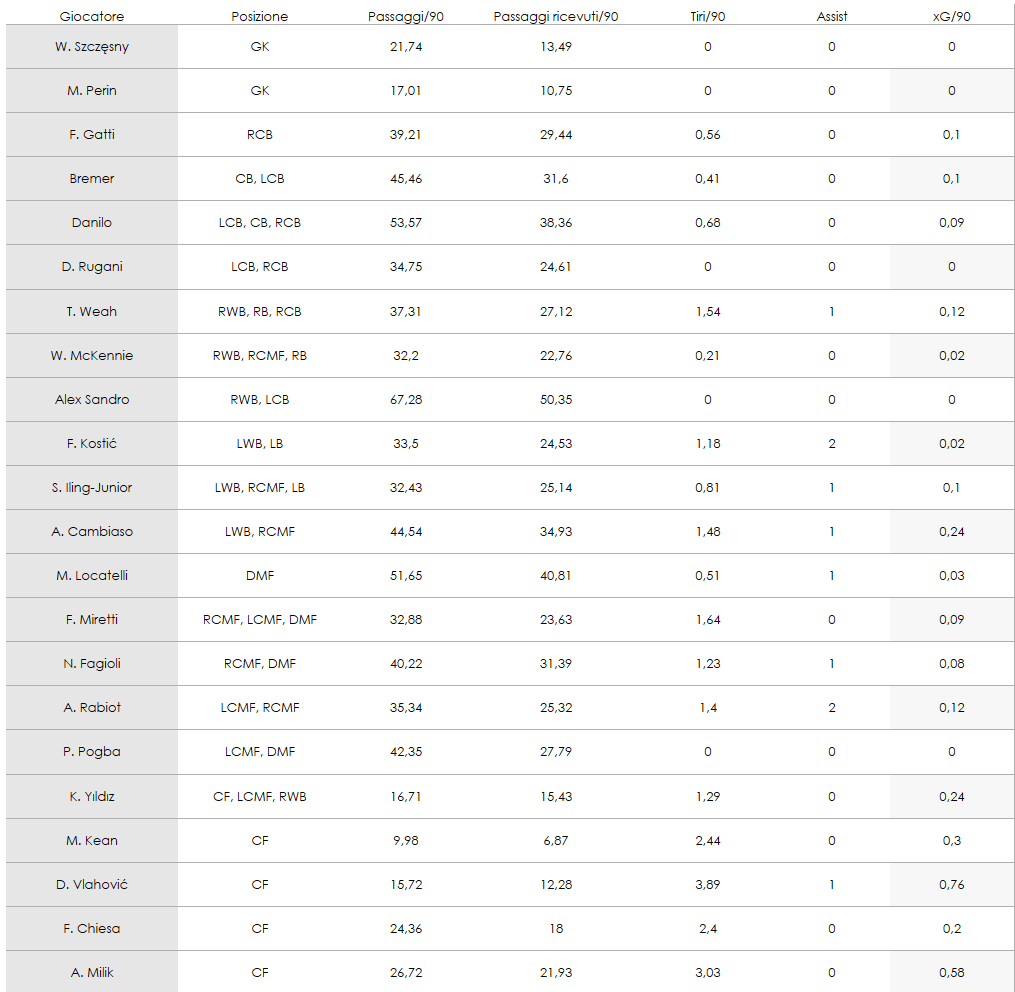This screenshot has width=1015, height=992.
Task: Select A. Milik player name cell
Action: tap(92, 973)
